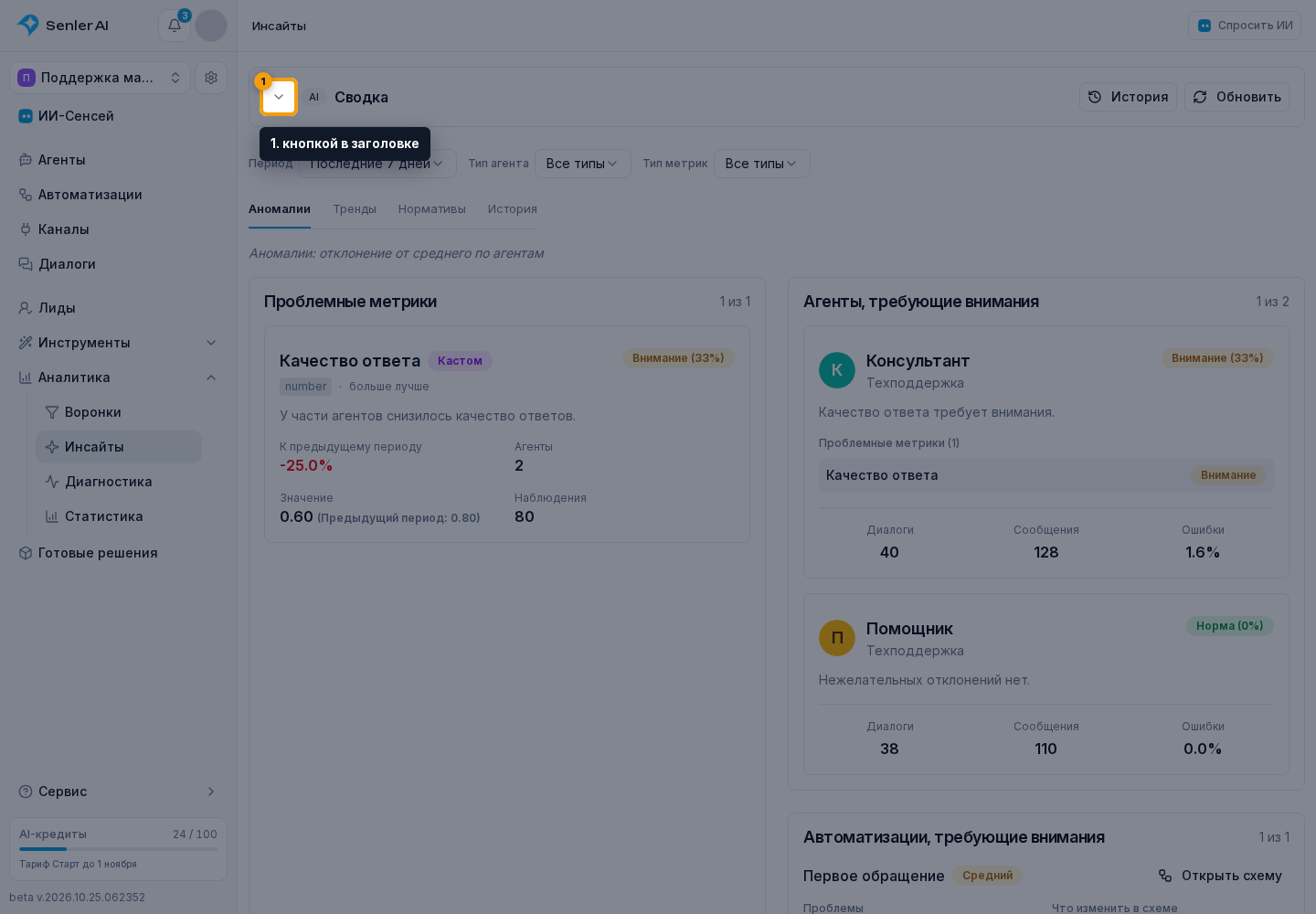Toggle the Сводка collapse chevron button
Image resolution: width=1316 pixels, height=914 pixels.
pos(279,97)
